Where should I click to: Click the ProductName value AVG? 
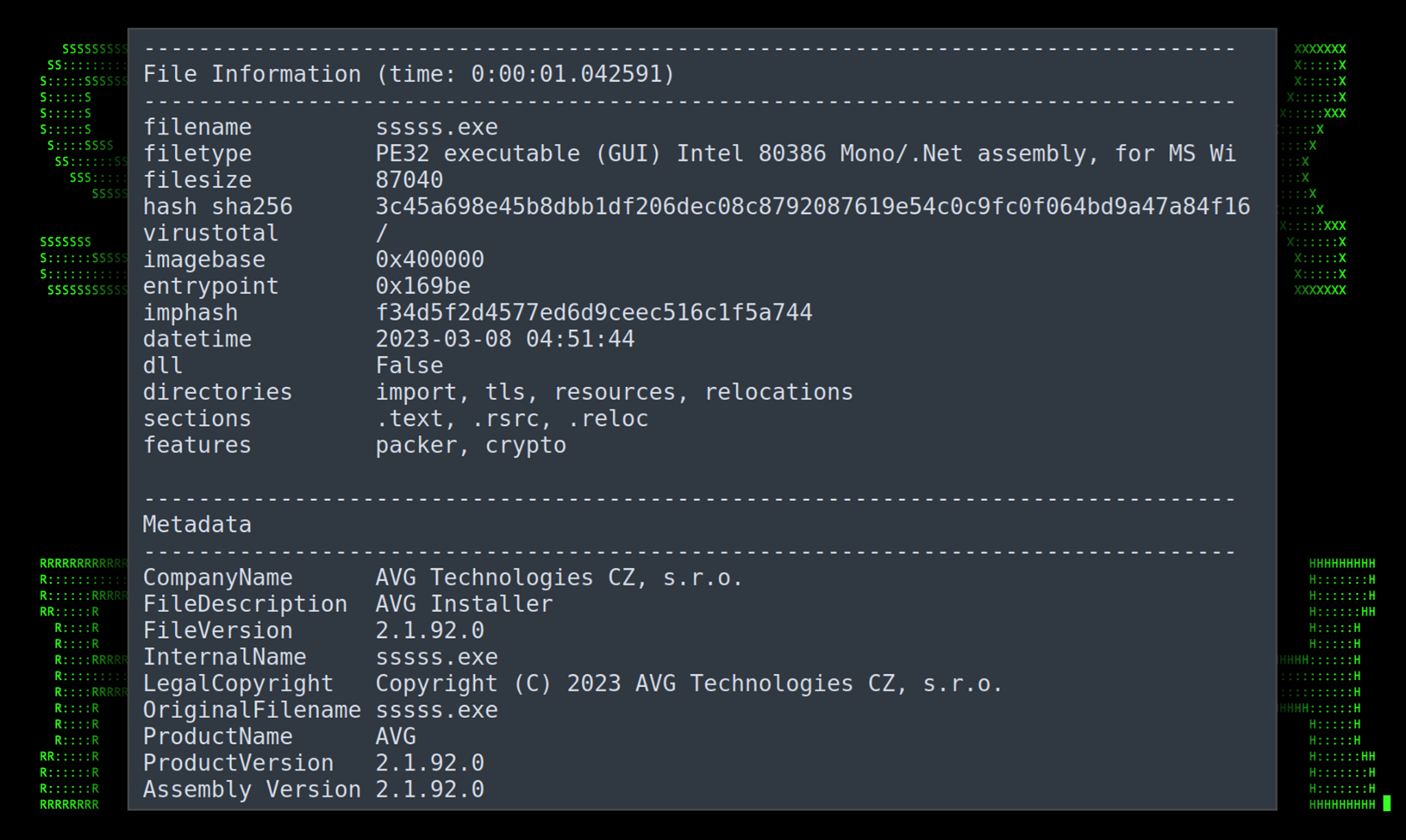(395, 736)
